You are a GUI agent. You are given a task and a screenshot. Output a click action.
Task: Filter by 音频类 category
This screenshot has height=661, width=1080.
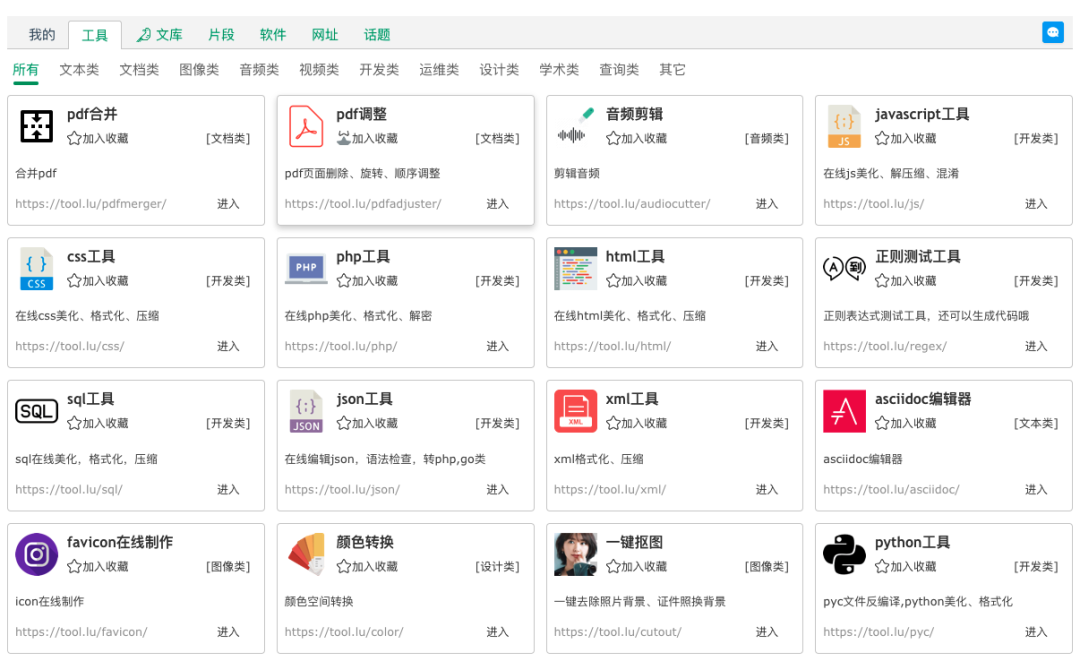click(259, 70)
